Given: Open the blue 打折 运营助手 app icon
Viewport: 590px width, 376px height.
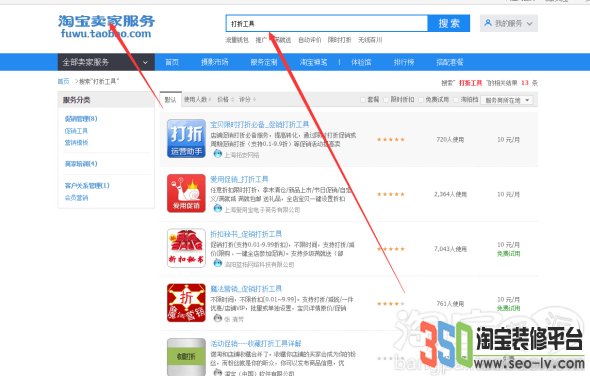Looking at the screenshot, I should [x=186, y=139].
